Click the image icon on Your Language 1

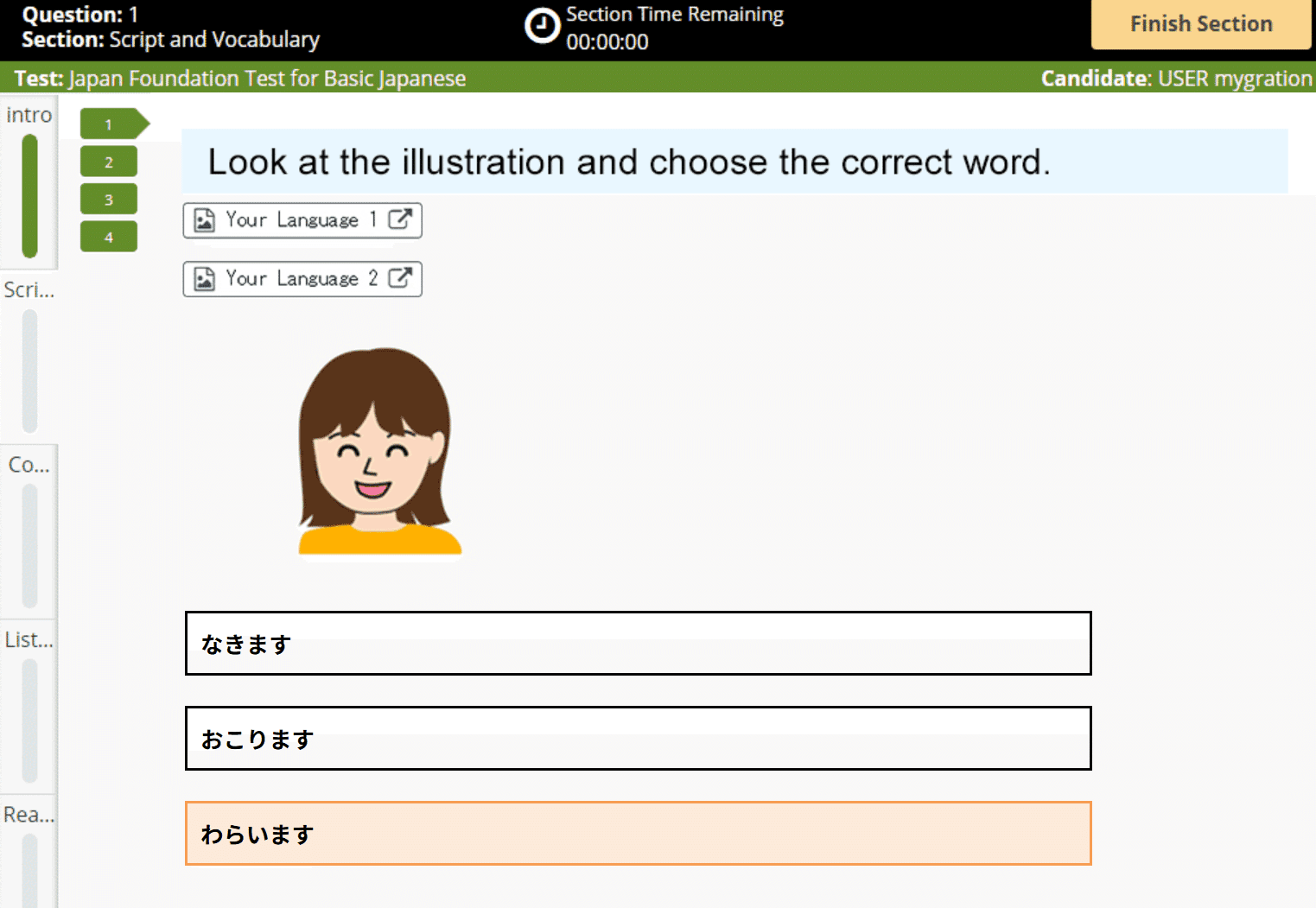tap(204, 219)
